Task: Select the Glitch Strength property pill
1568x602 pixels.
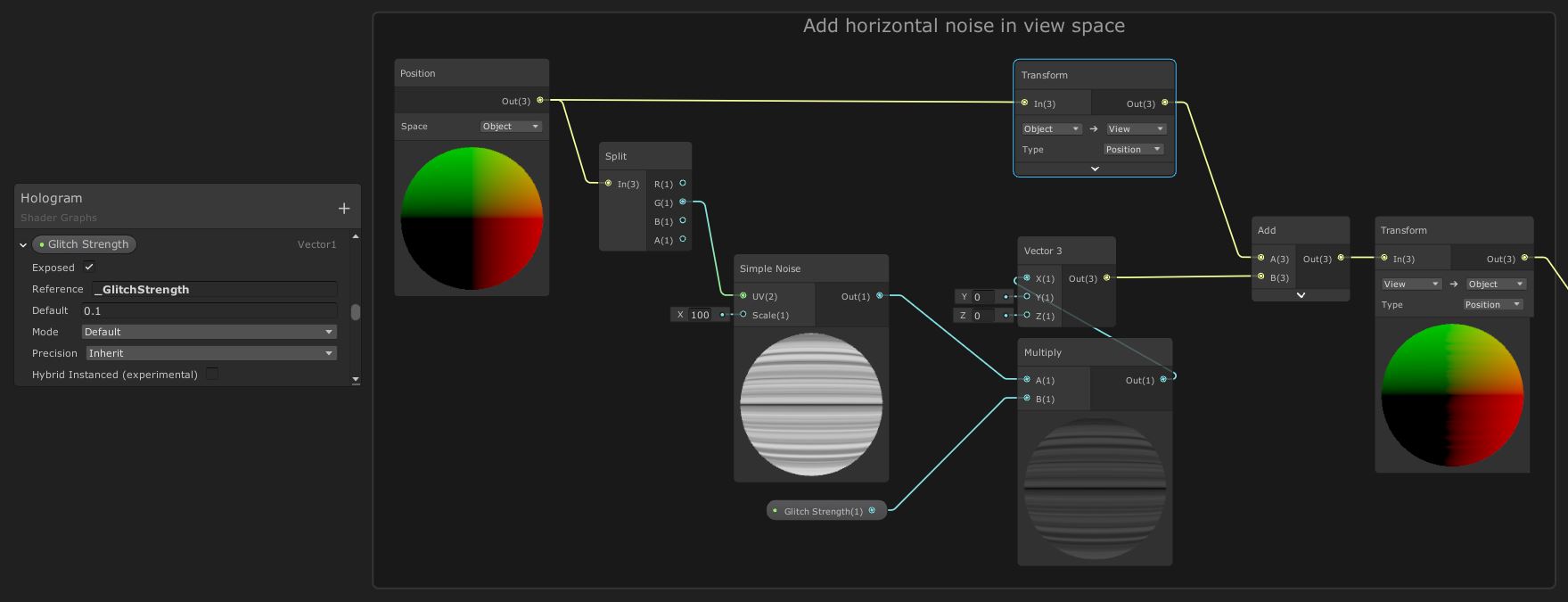Action: tap(84, 244)
